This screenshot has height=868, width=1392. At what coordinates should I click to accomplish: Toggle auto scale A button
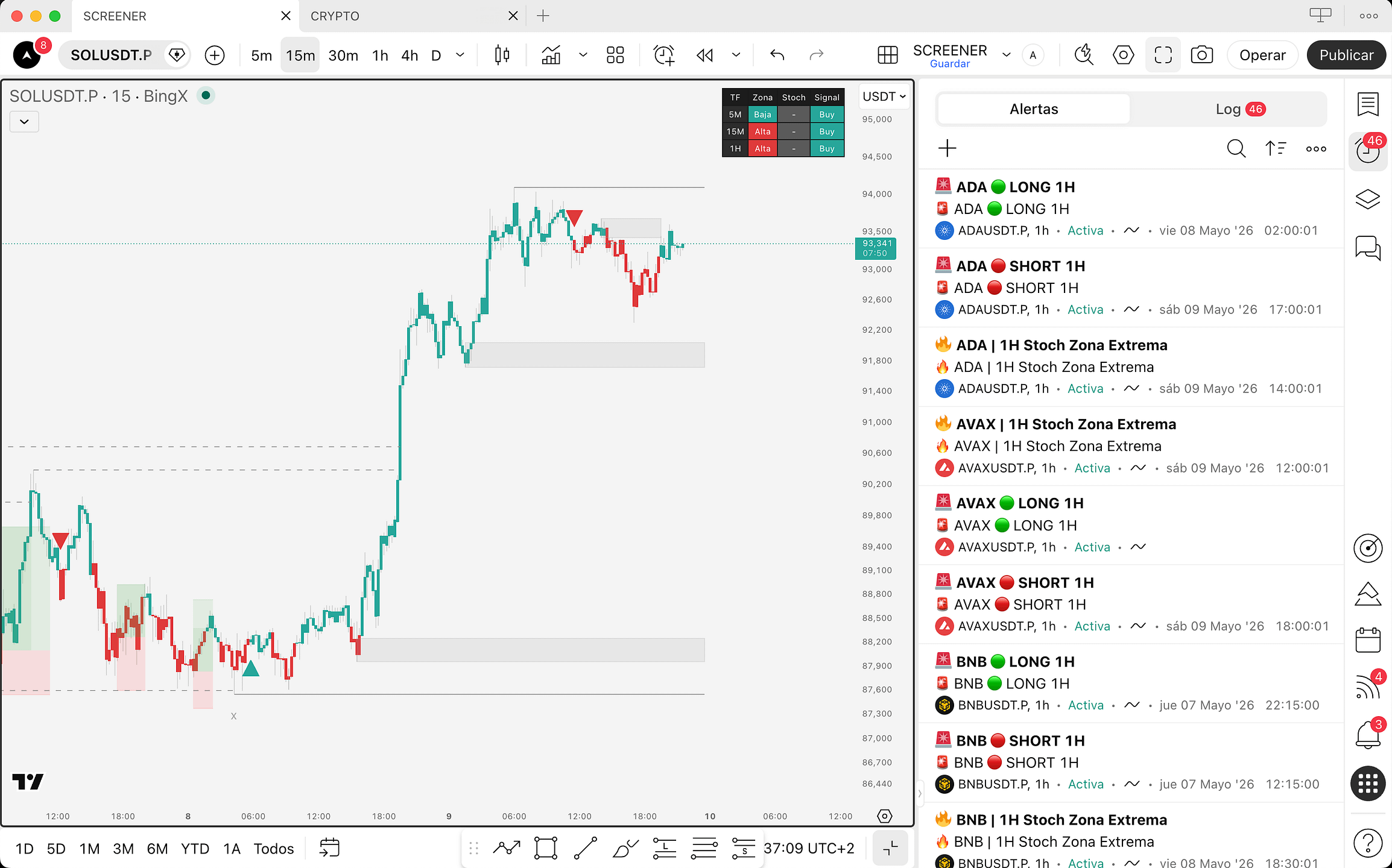(x=1033, y=55)
